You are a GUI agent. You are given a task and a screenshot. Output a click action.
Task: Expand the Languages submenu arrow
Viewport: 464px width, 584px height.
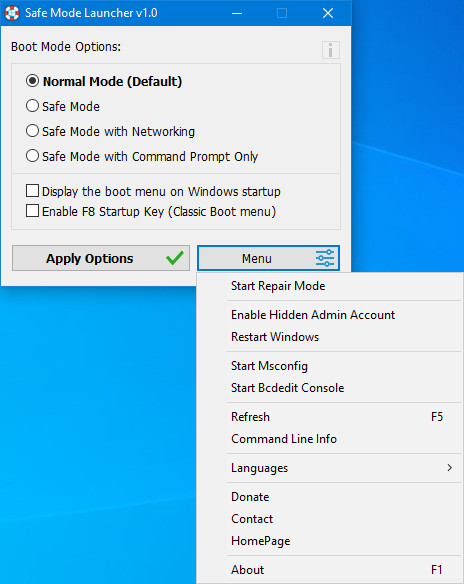(x=449, y=467)
